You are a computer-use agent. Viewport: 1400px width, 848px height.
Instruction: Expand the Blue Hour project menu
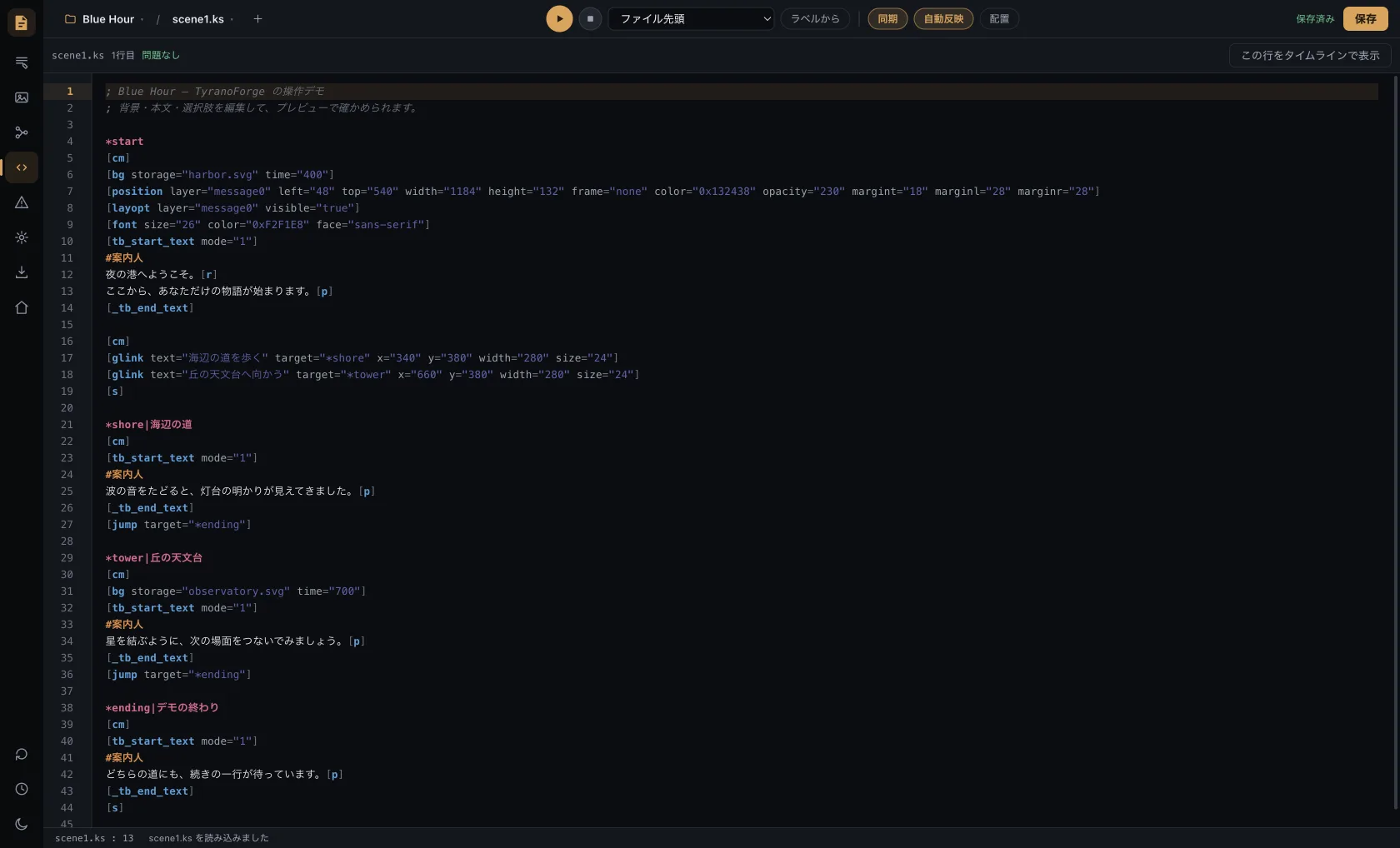(104, 19)
